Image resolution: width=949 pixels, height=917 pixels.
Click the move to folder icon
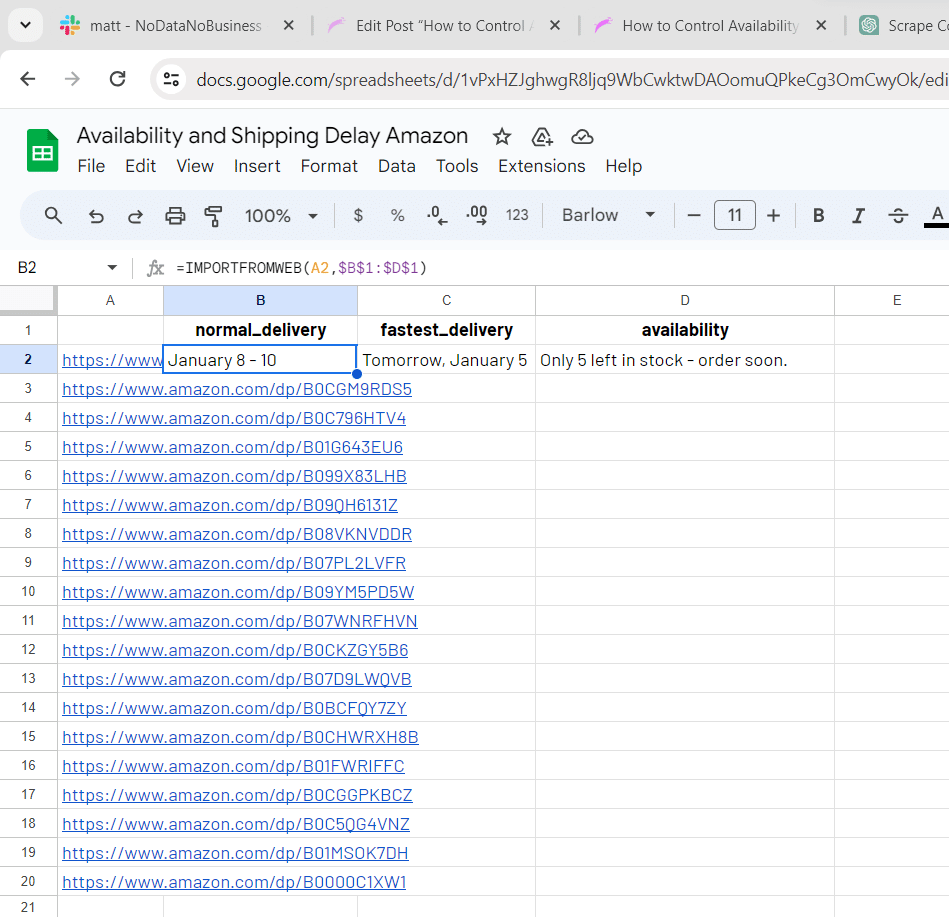click(542, 137)
